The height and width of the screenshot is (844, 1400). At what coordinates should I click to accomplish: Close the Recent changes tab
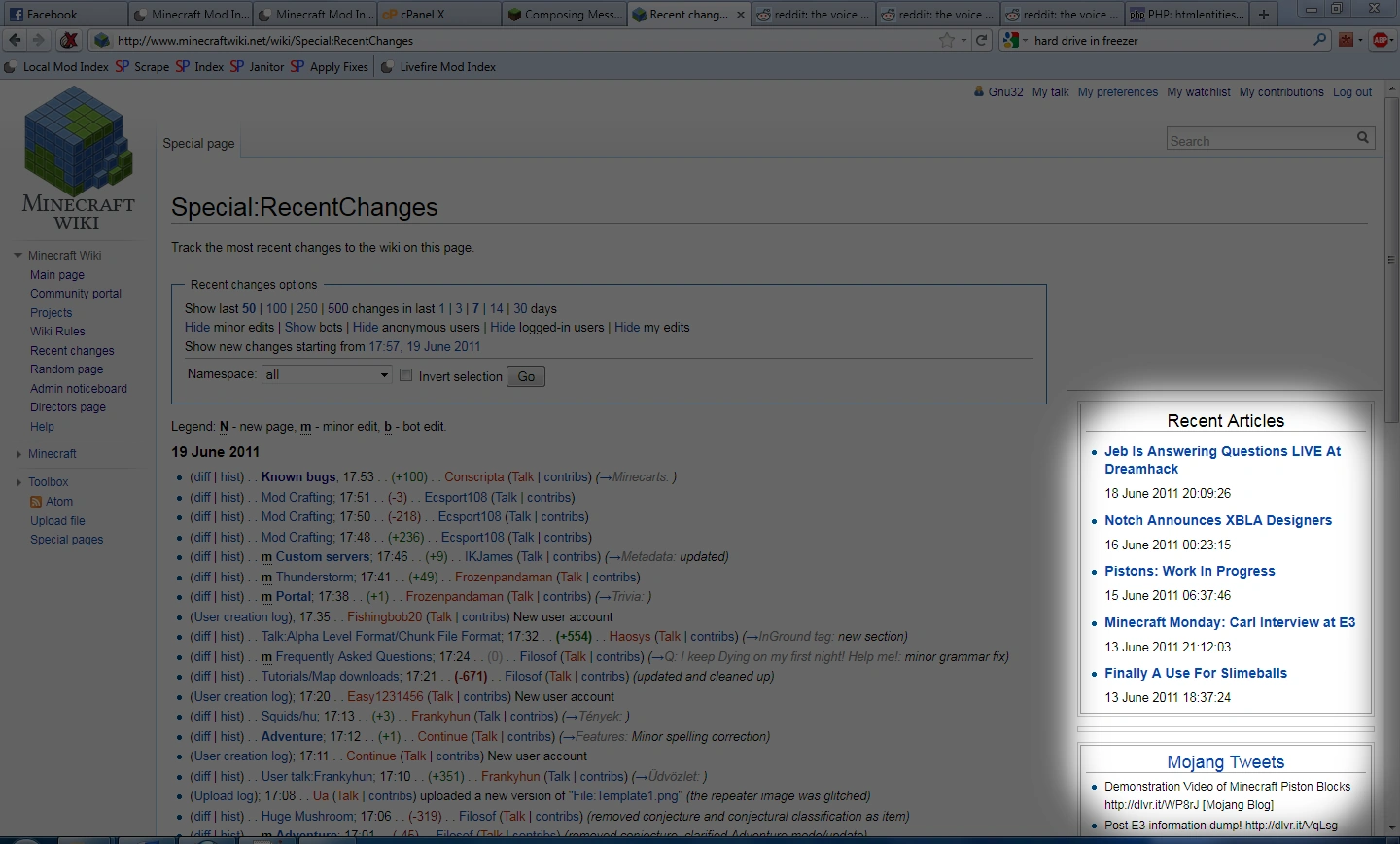coord(741,15)
